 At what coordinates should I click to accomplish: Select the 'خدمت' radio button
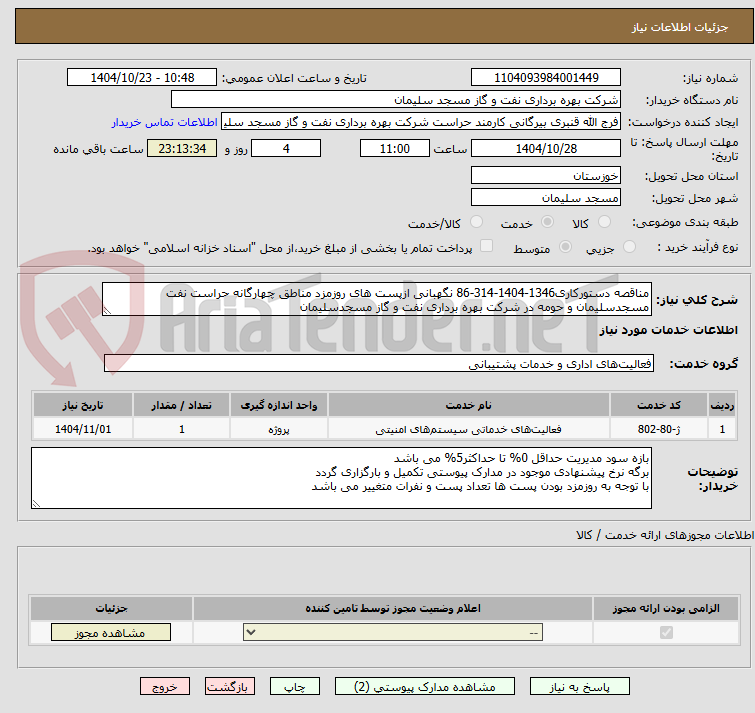[547, 222]
